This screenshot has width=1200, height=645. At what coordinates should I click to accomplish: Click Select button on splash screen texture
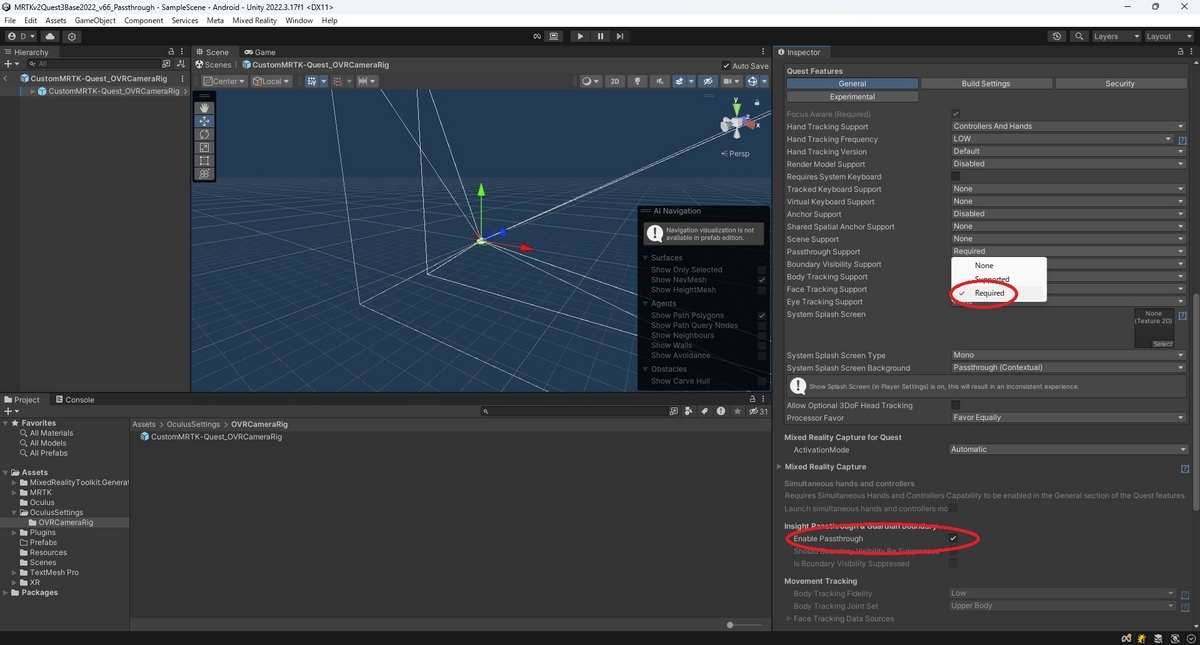coord(1162,344)
